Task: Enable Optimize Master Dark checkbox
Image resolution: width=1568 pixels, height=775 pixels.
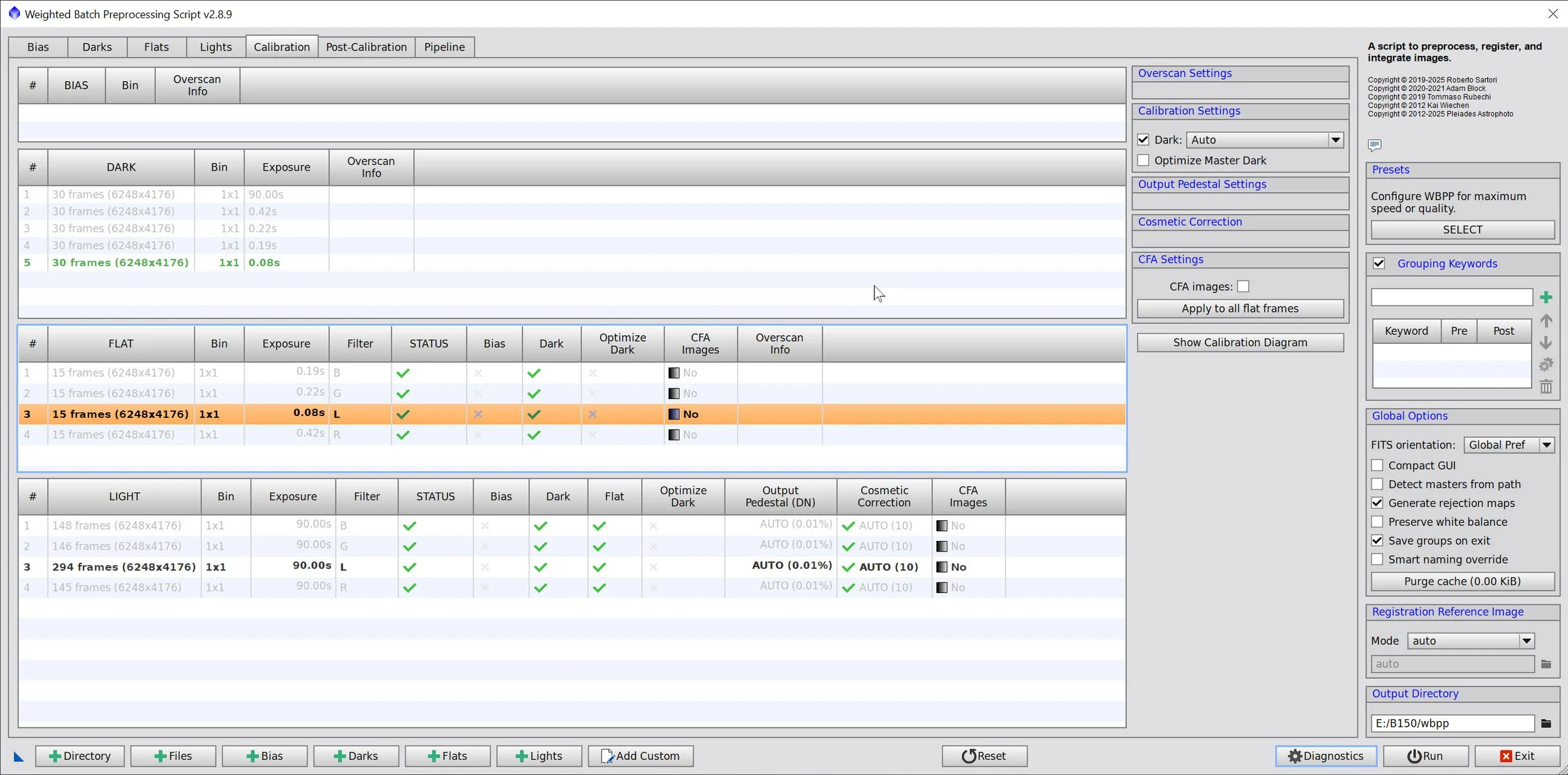Action: click(1143, 161)
